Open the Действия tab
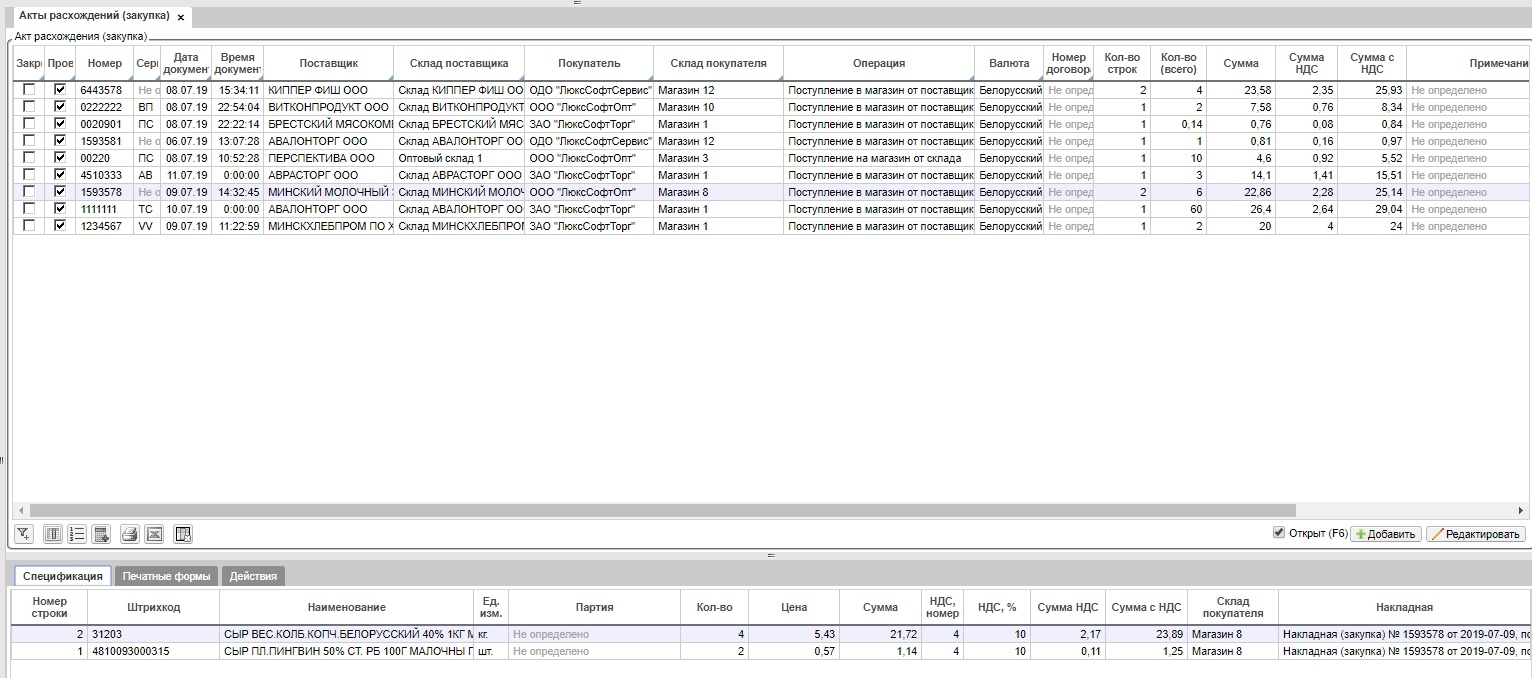This screenshot has width=1532, height=678. [253, 576]
